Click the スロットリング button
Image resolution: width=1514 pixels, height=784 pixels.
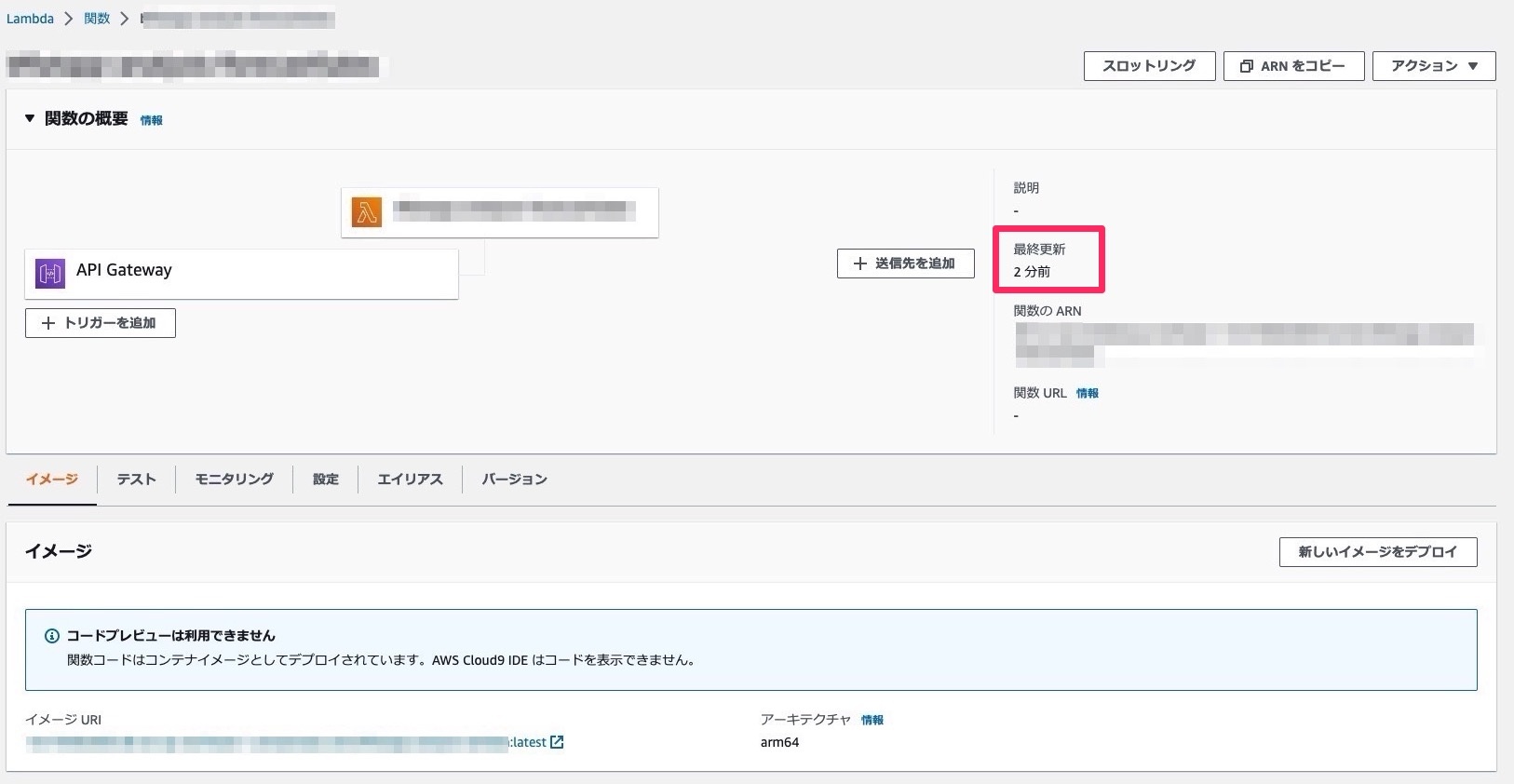tap(1149, 66)
